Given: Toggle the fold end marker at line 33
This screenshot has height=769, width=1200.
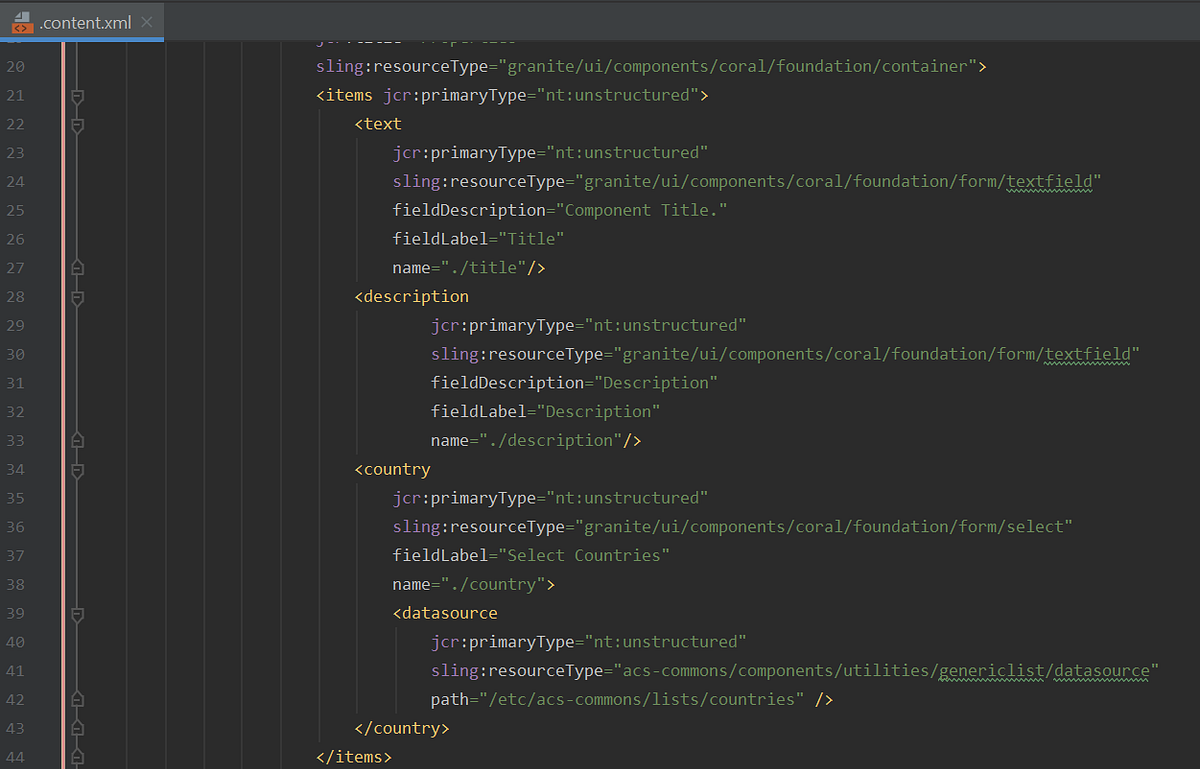Looking at the screenshot, I should (x=77, y=440).
